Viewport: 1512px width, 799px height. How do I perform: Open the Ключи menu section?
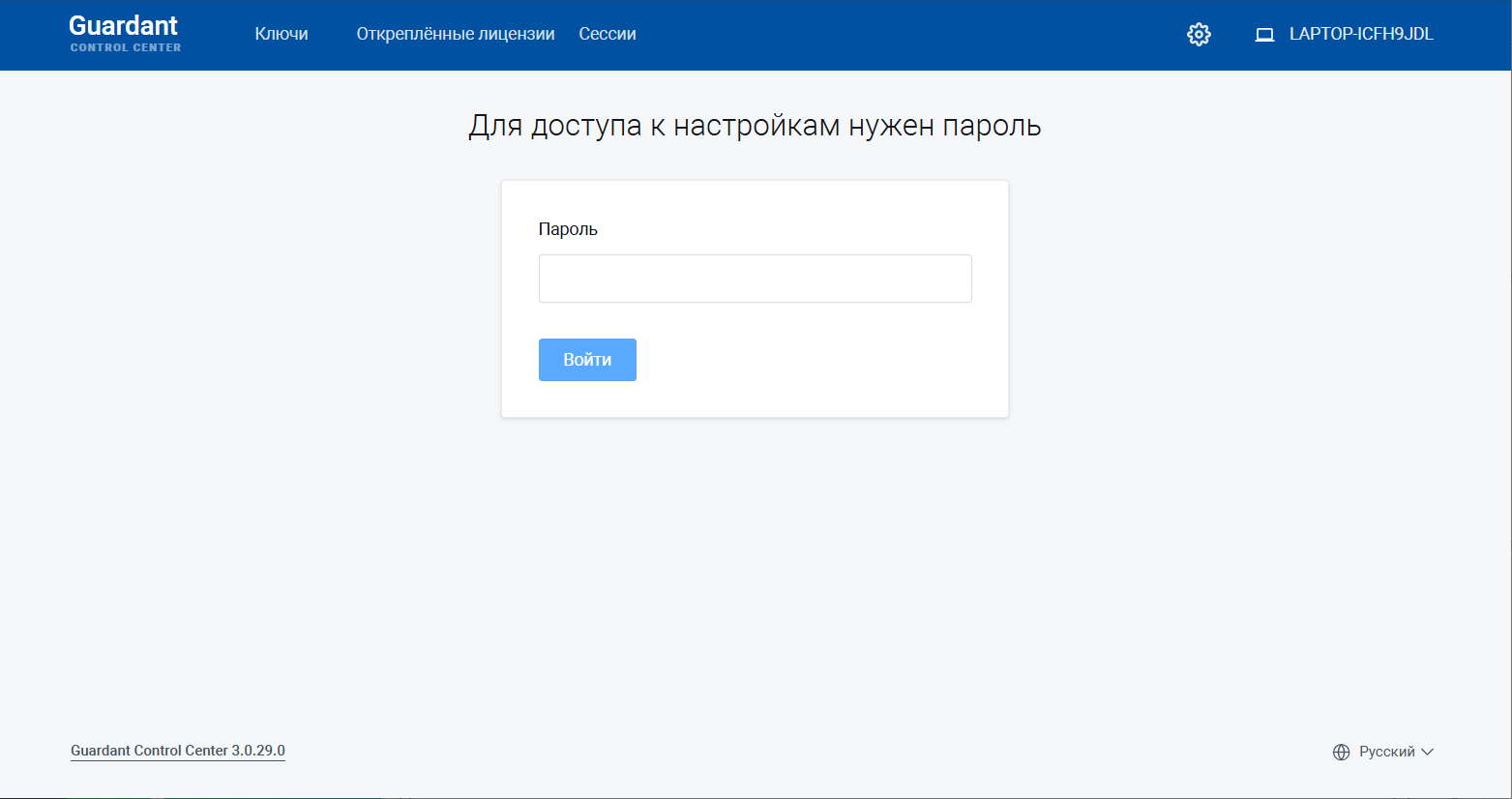click(282, 34)
